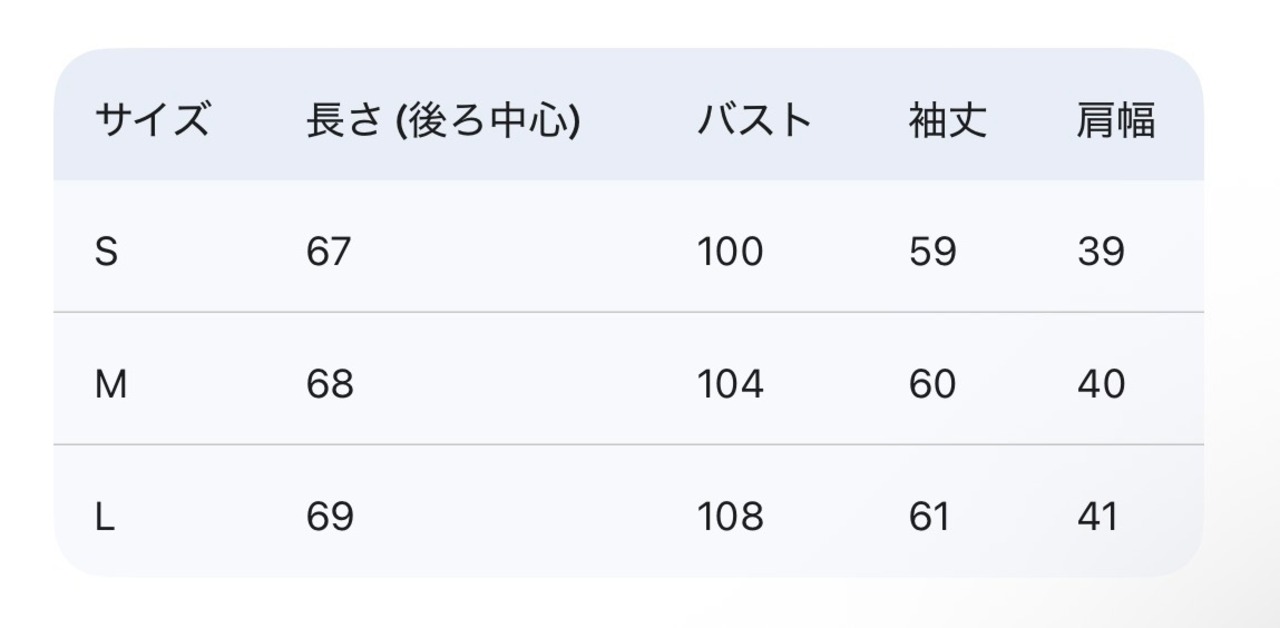Click length value 68 for size M
Screen dimensions: 1280x628
[330, 384]
